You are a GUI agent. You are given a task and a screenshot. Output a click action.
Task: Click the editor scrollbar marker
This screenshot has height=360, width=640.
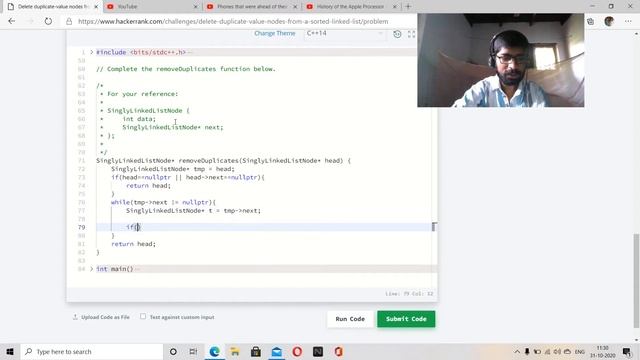434,227
